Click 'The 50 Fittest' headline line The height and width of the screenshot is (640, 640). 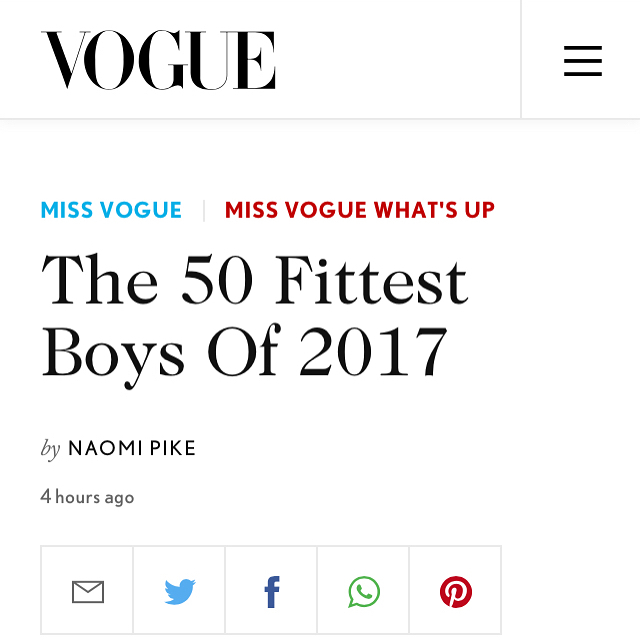[254, 281]
